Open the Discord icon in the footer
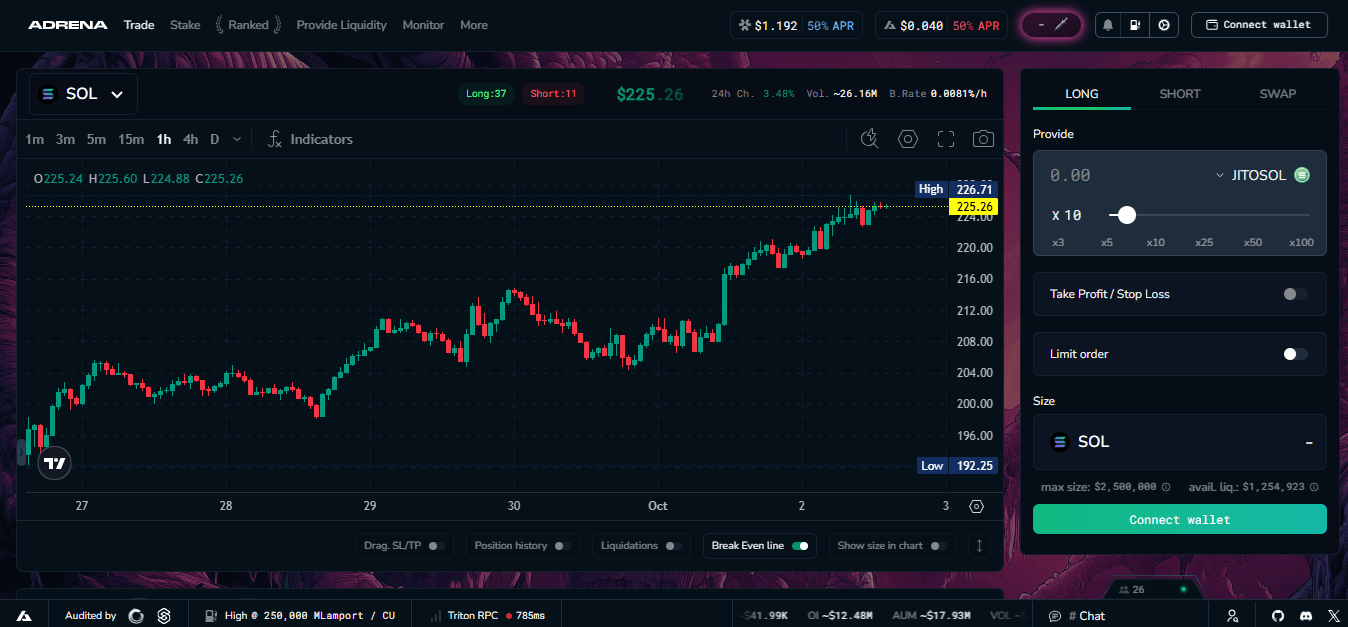Screen dimensions: 1348x627 pyautogui.click(x=1305, y=616)
